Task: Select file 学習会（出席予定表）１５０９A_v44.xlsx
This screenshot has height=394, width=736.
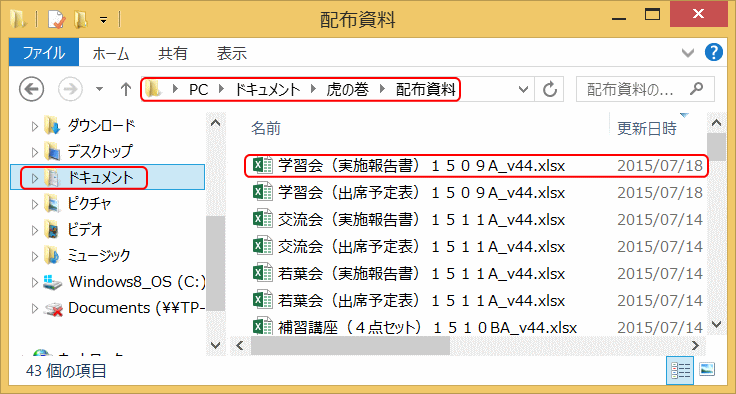Action: pos(422,193)
